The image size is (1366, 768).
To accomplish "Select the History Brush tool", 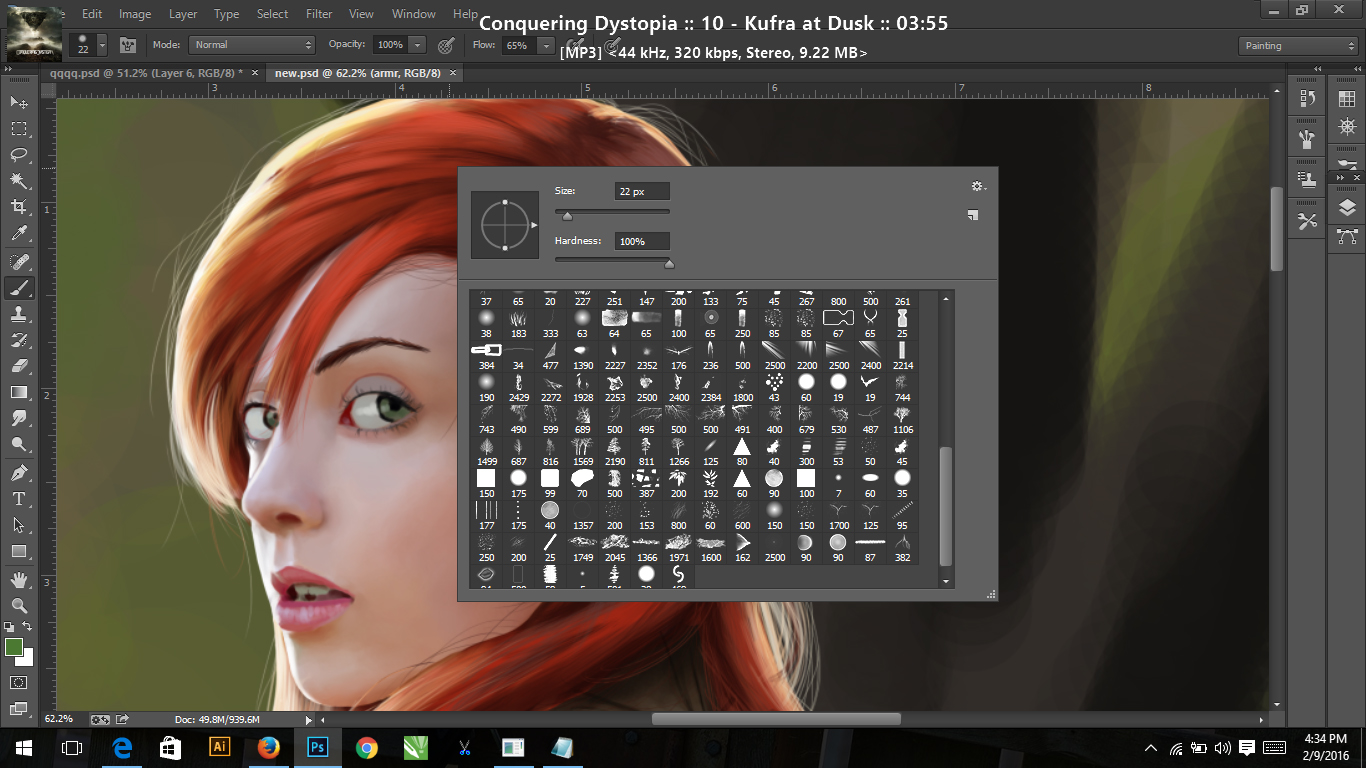I will [19, 340].
